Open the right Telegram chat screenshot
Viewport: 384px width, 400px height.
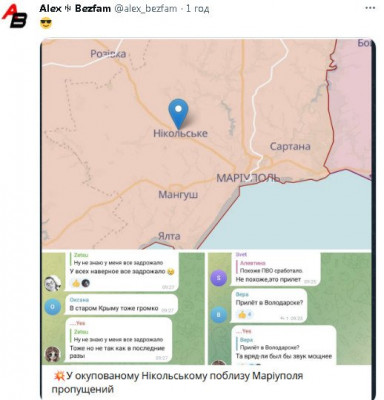(290, 308)
